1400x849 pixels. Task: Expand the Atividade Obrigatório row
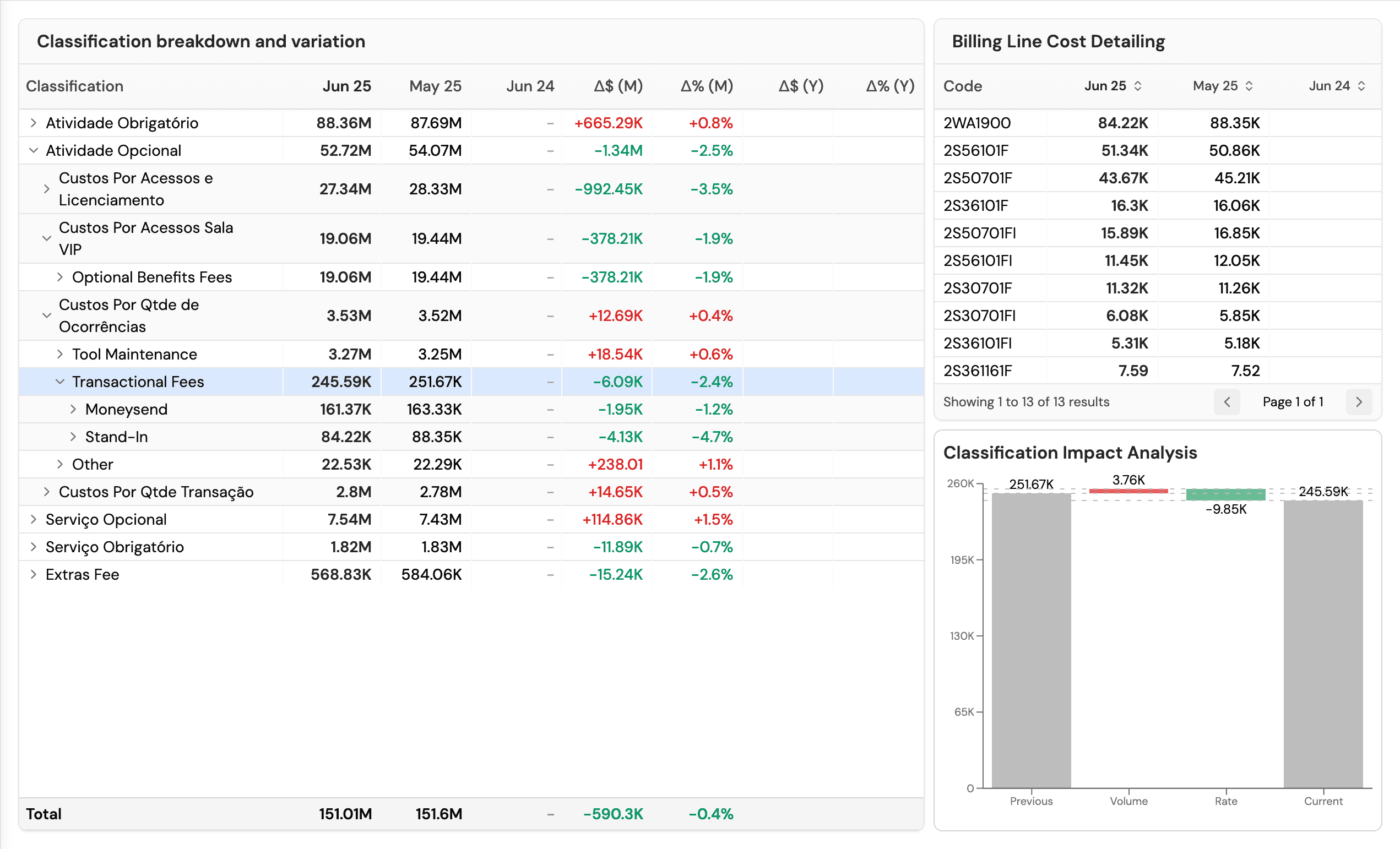[x=33, y=122]
